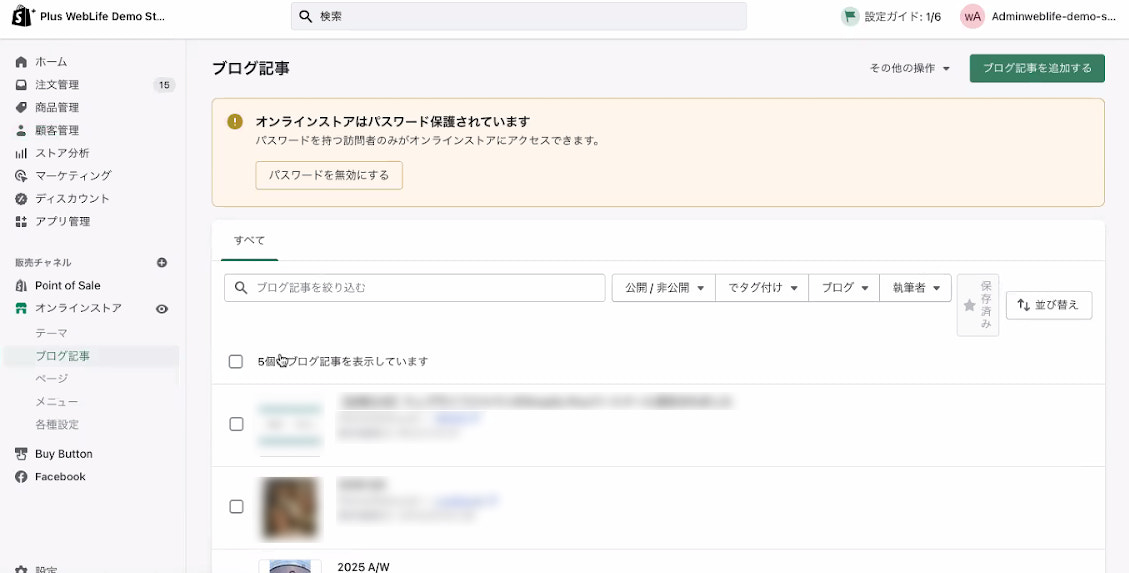Open マーケティング in sidebar

point(73,176)
